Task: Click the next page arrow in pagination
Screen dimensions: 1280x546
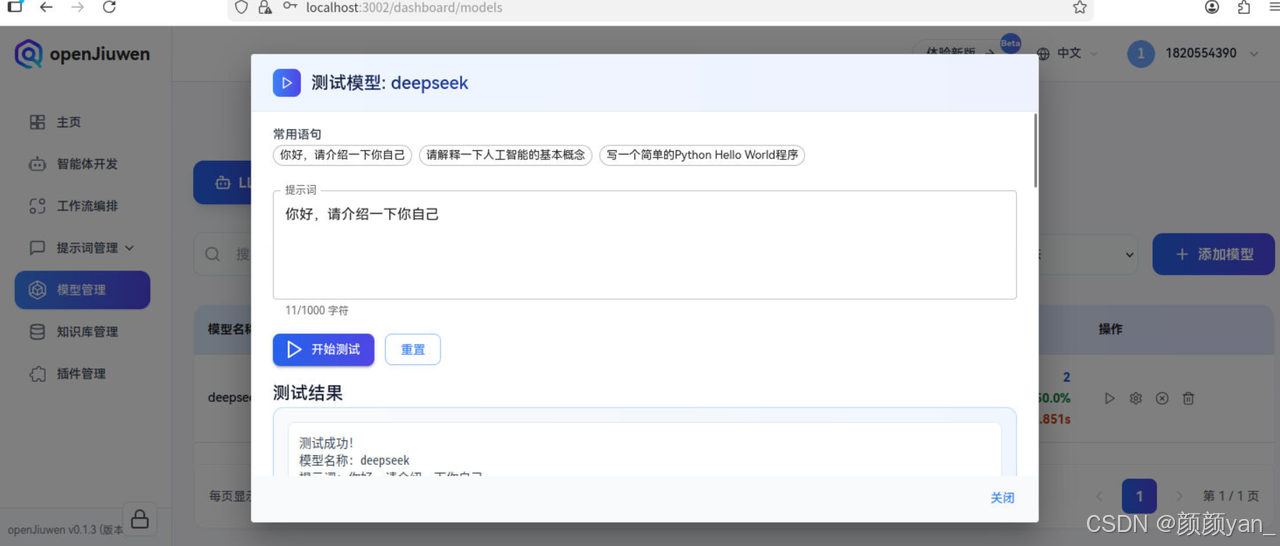Action: pyautogui.click(x=1179, y=496)
